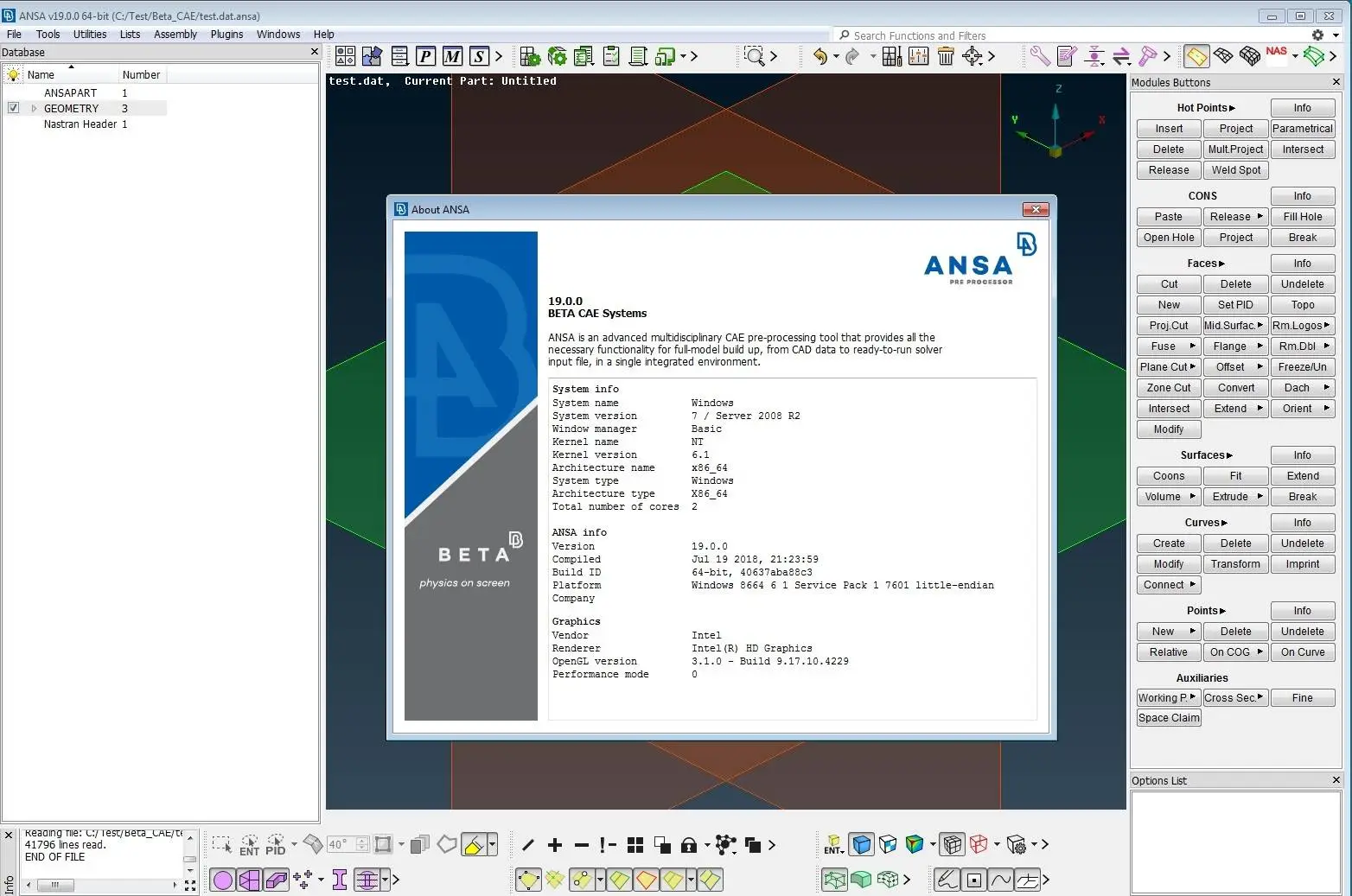
Task: Toggle the square-with-dot snap button
Action: (974, 880)
